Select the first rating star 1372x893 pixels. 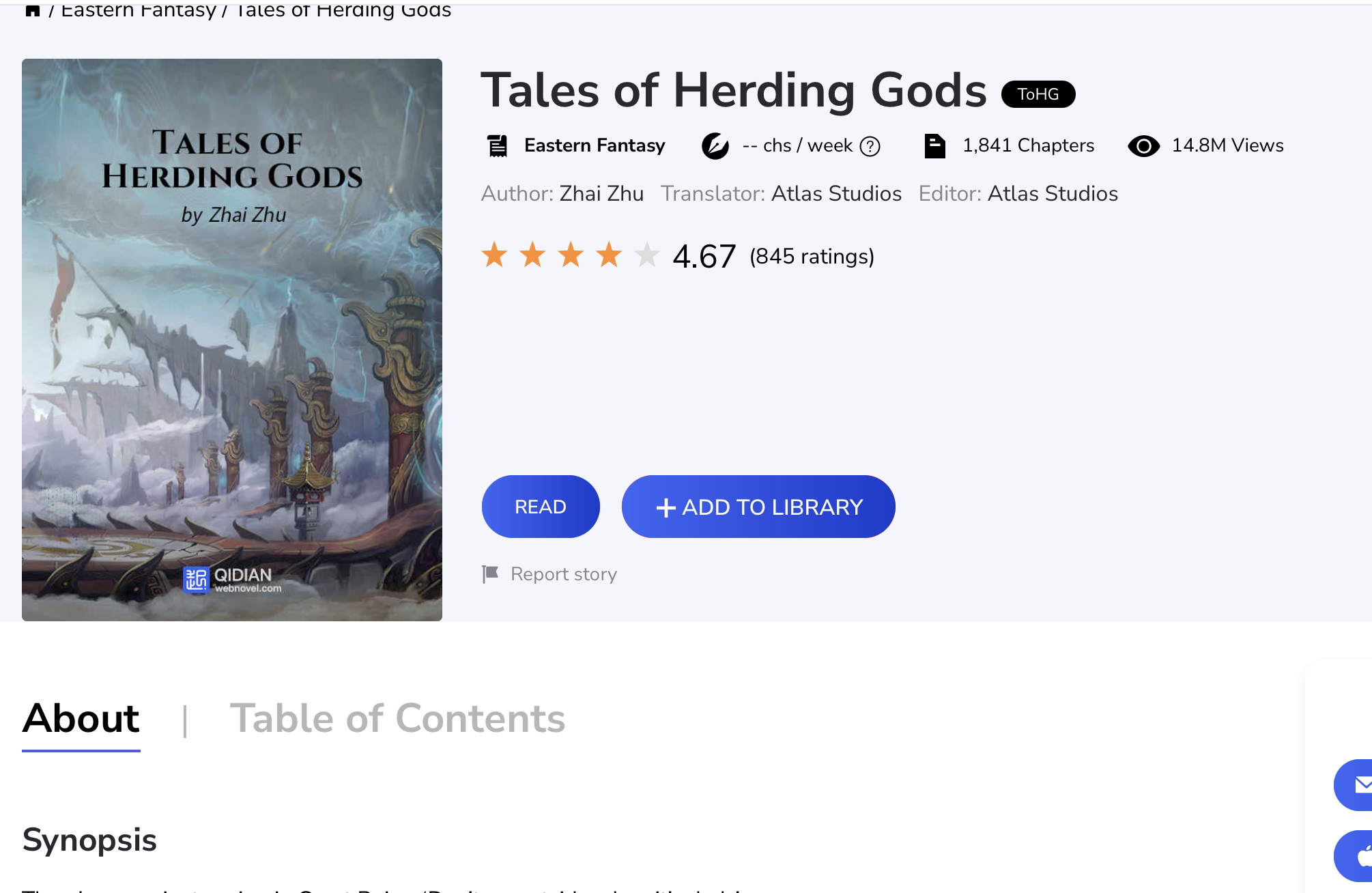pyautogui.click(x=494, y=255)
